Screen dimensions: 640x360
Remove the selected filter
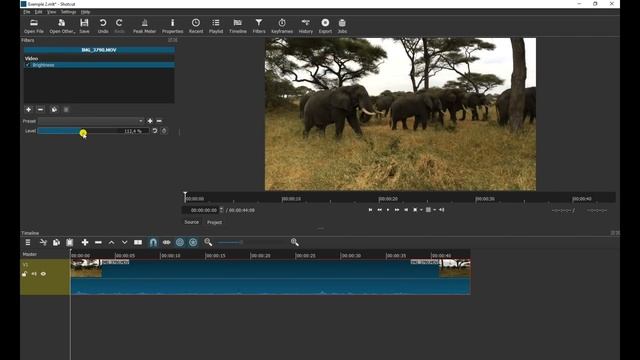click(x=40, y=109)
